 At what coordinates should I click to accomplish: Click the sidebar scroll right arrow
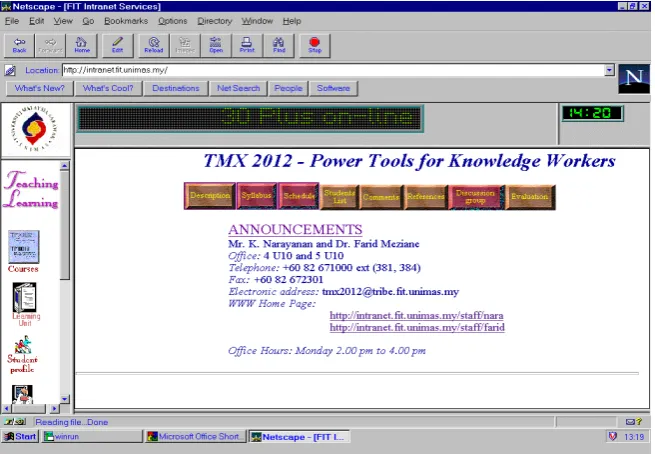click(x=54, y=408)
